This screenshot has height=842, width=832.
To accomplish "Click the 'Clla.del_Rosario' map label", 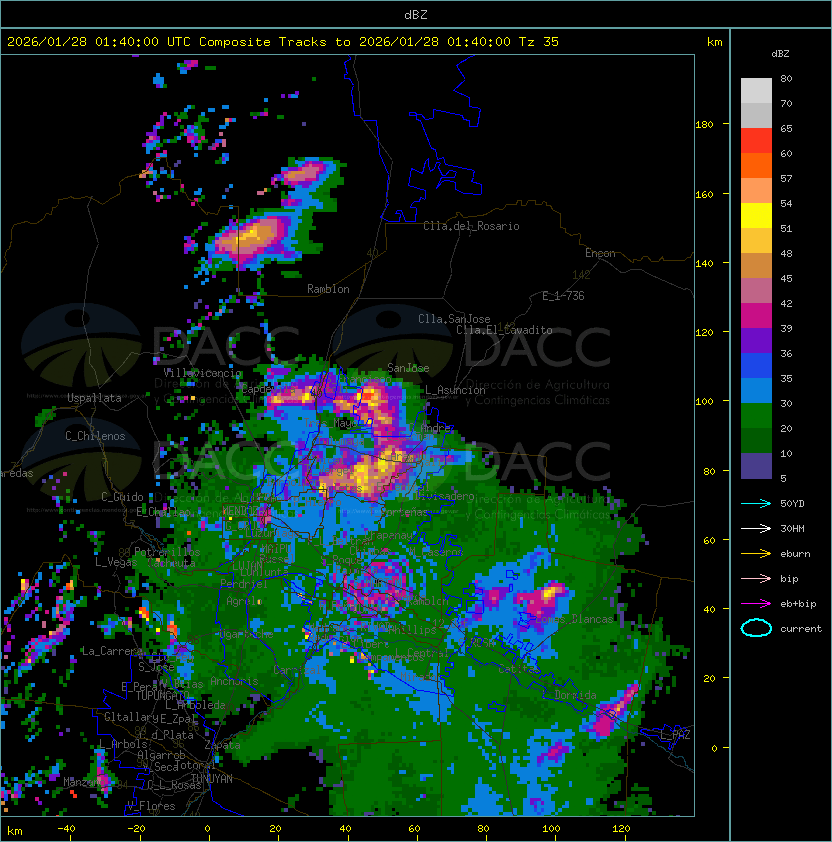I will tap(471, 226).
